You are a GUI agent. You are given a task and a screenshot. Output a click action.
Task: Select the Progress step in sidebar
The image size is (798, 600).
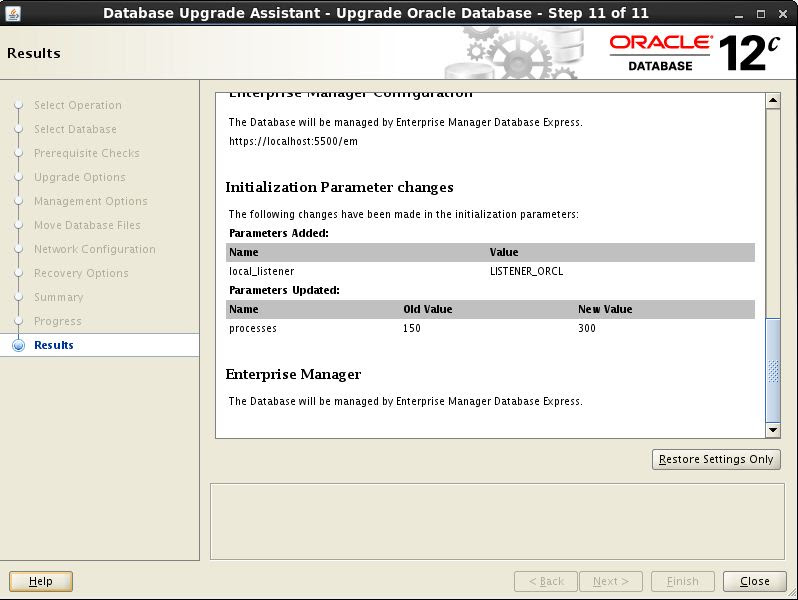58,321
